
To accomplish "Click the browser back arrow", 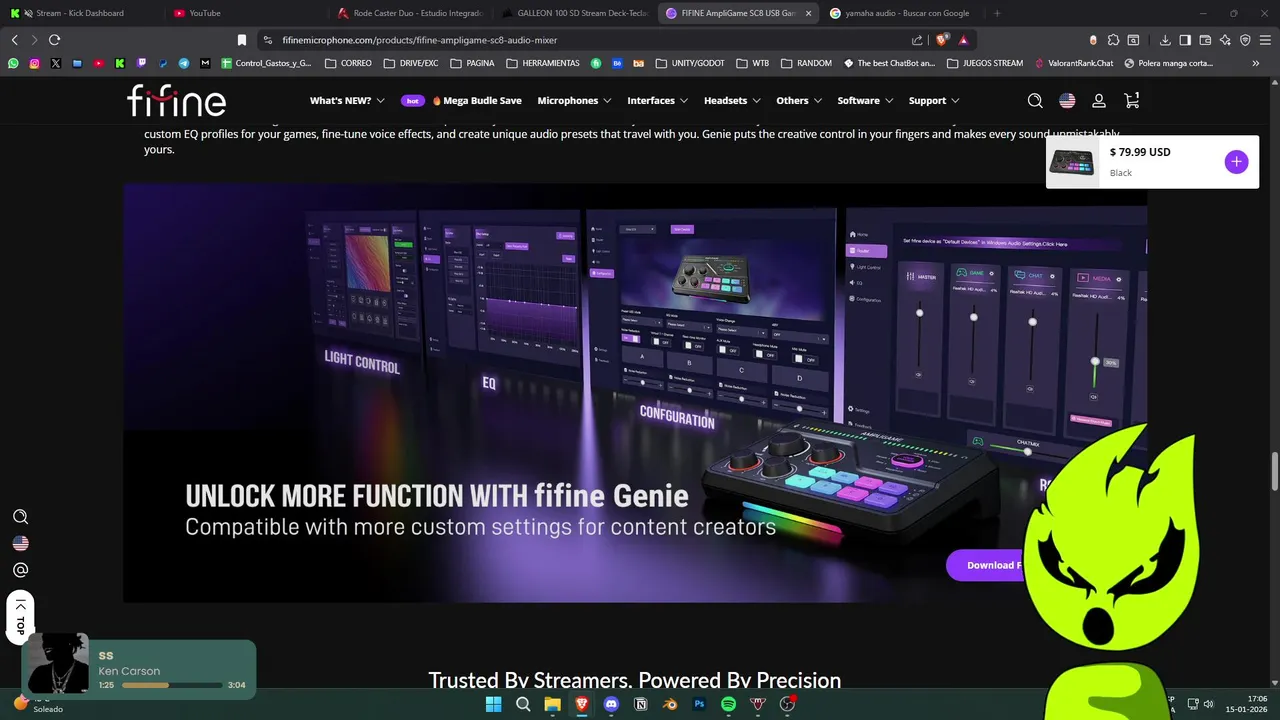I will 14,40.
